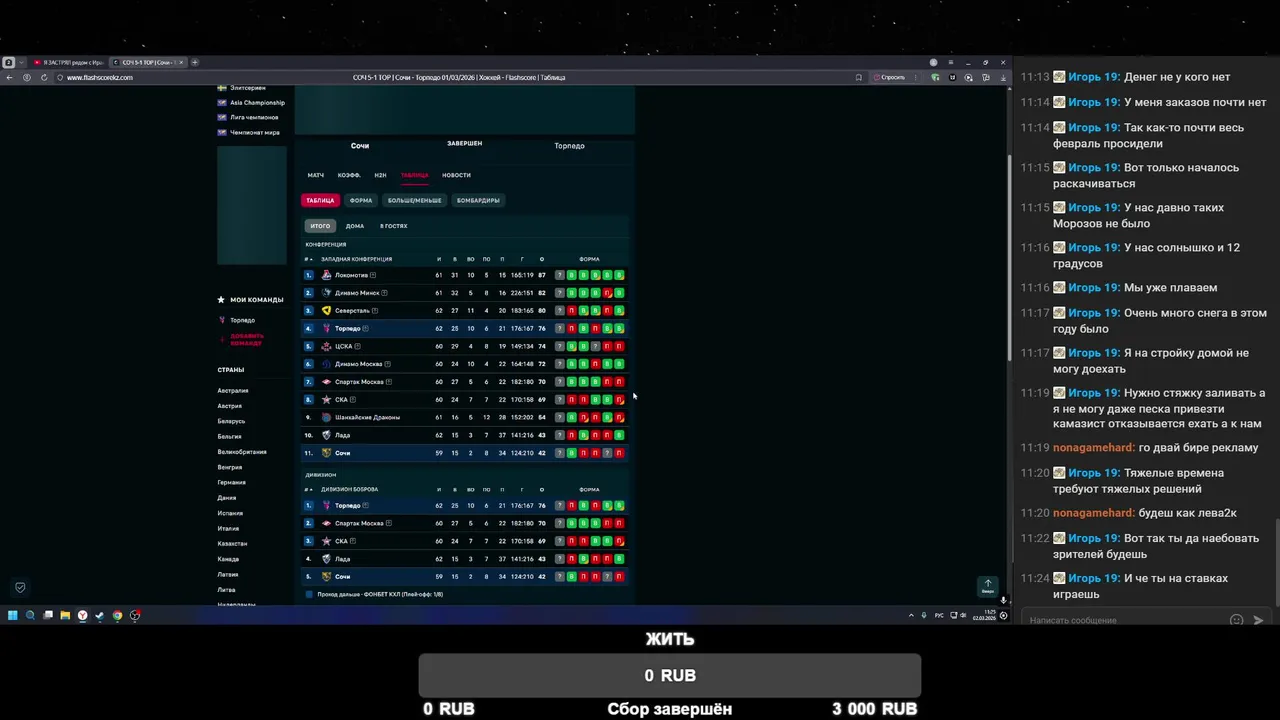Open Steam from the taskbar
The image size is (1280, 720).
[99, 615]
